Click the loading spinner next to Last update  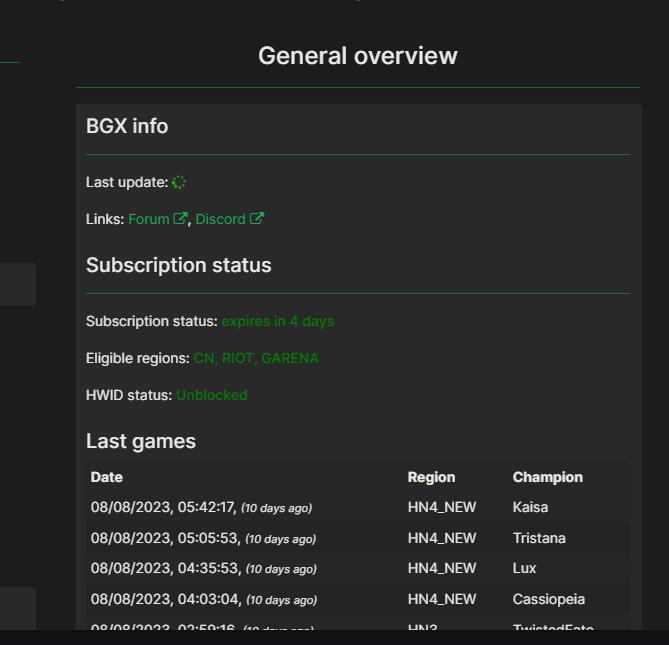[179, 182]
